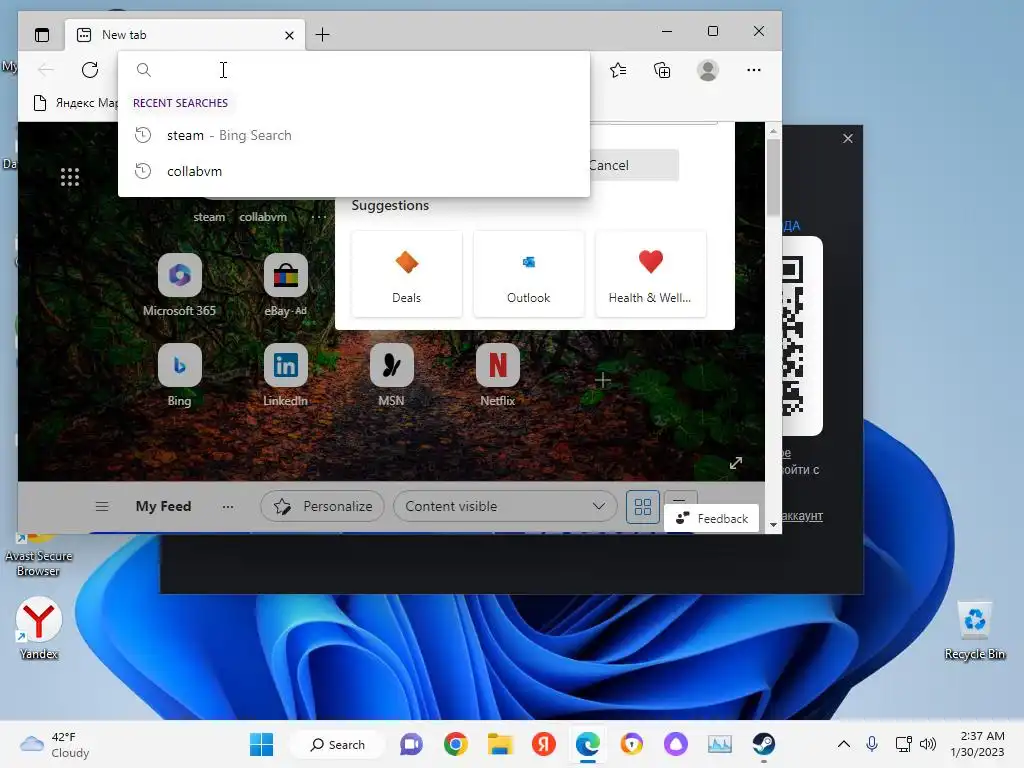Close the New tab tab

(289, 35)
